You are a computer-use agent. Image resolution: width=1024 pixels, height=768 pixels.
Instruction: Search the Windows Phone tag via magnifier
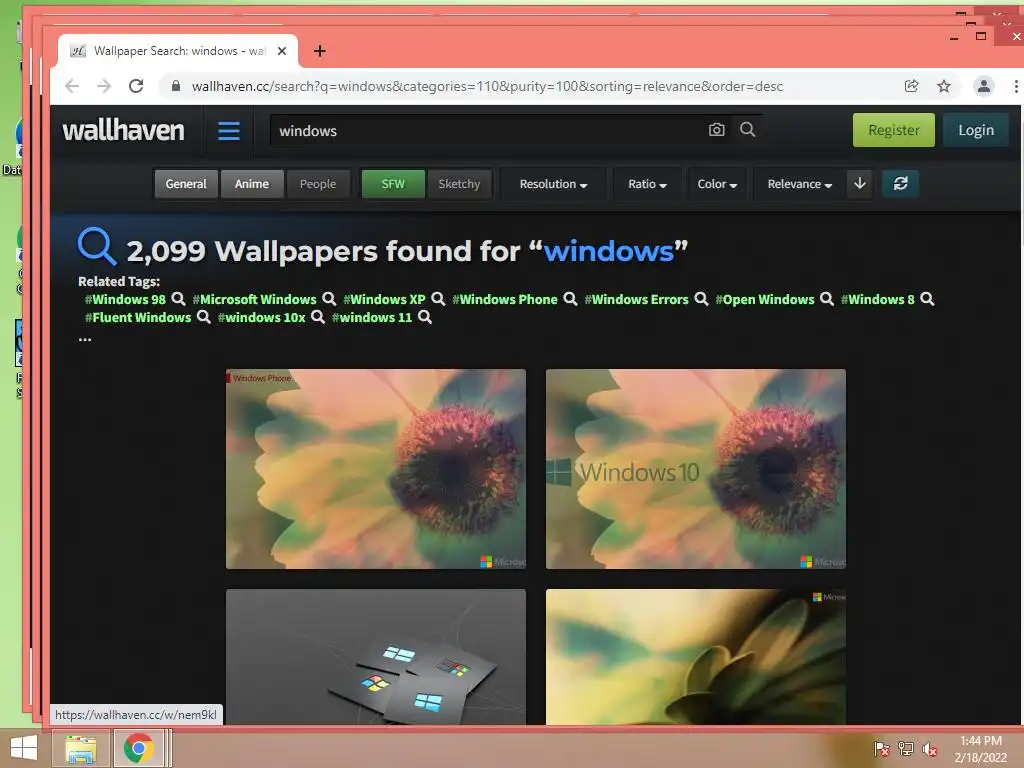click(570, 298)
